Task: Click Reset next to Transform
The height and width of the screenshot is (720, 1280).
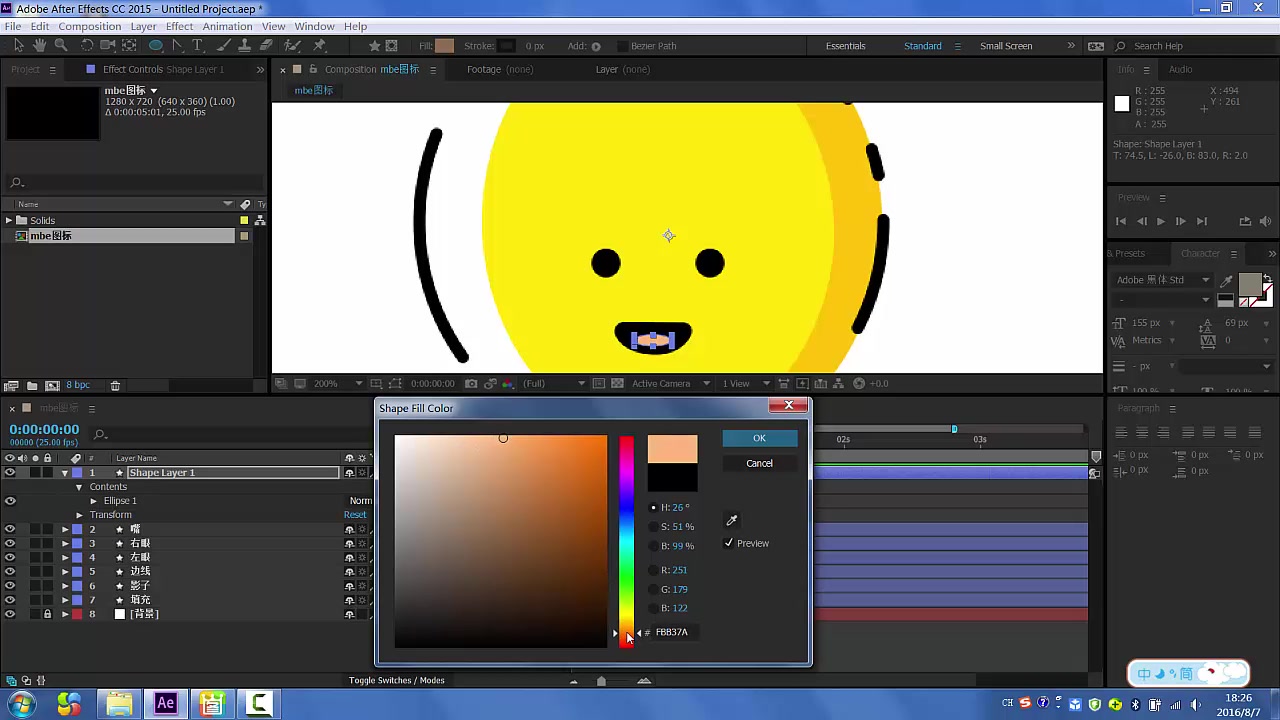Action: [355, 515]
